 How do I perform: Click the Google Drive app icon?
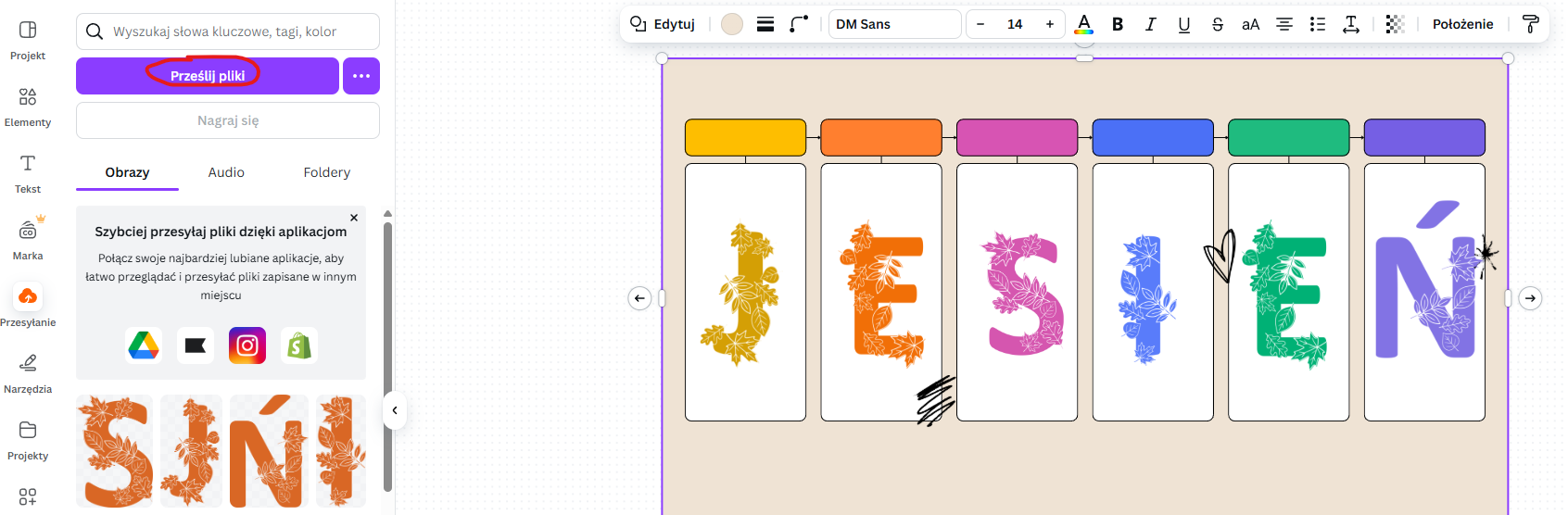[x=144, y=345]
